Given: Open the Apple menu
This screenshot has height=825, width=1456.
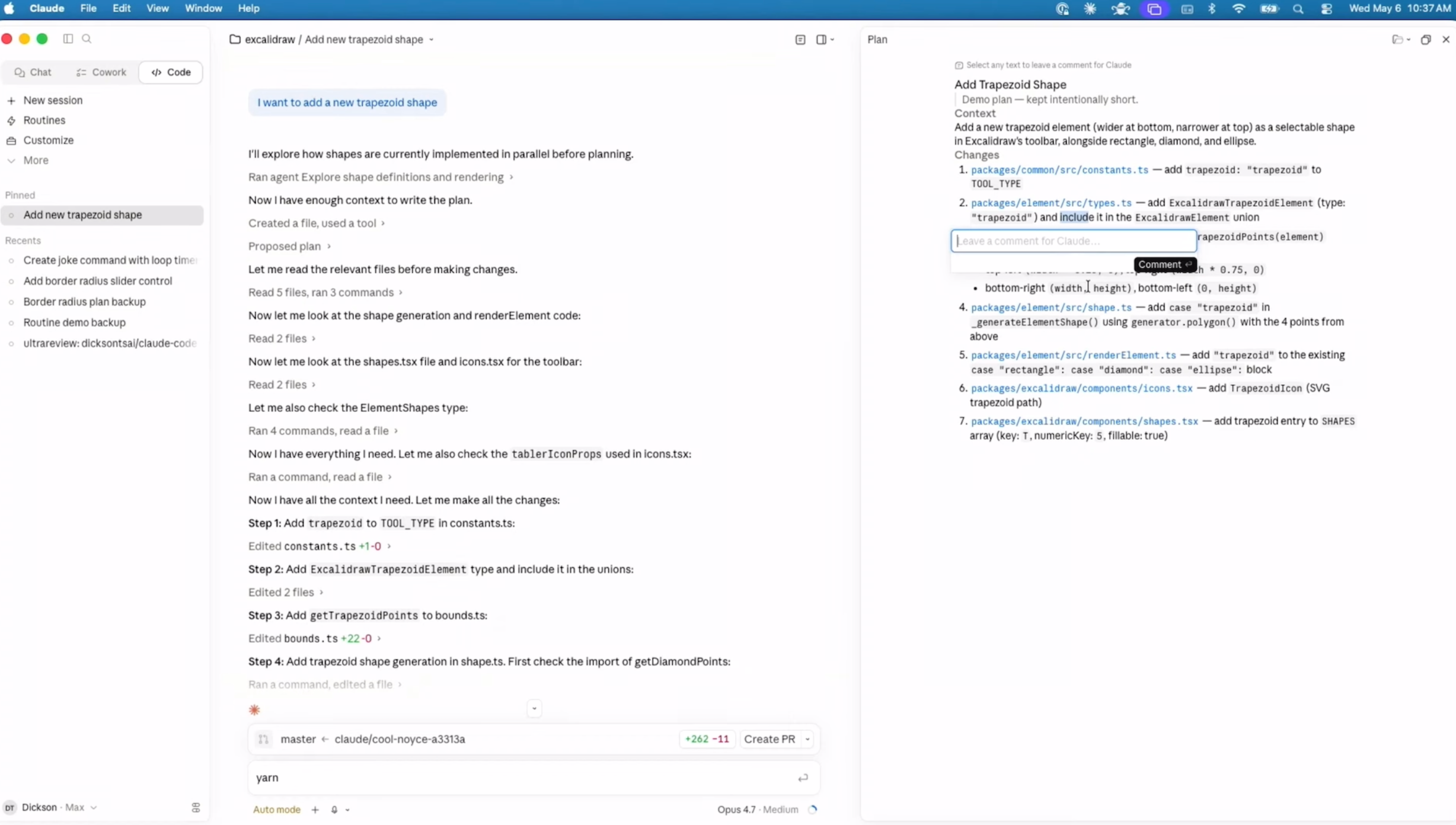Looking at the screenshot, I should [9, 8].
